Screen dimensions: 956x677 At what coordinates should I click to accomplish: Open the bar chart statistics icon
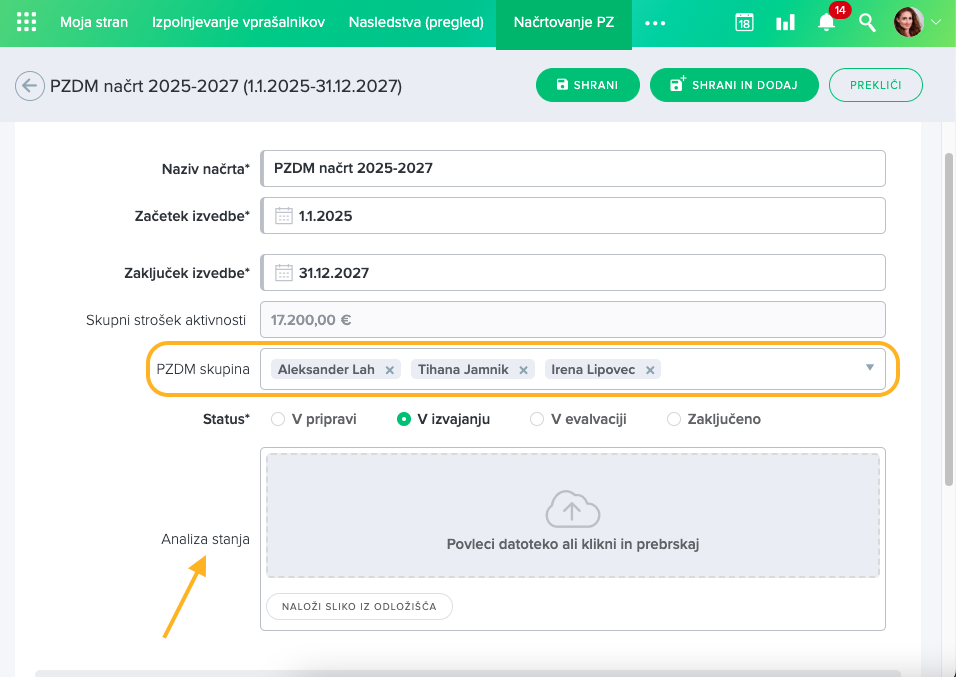click(x=785, y=22)
